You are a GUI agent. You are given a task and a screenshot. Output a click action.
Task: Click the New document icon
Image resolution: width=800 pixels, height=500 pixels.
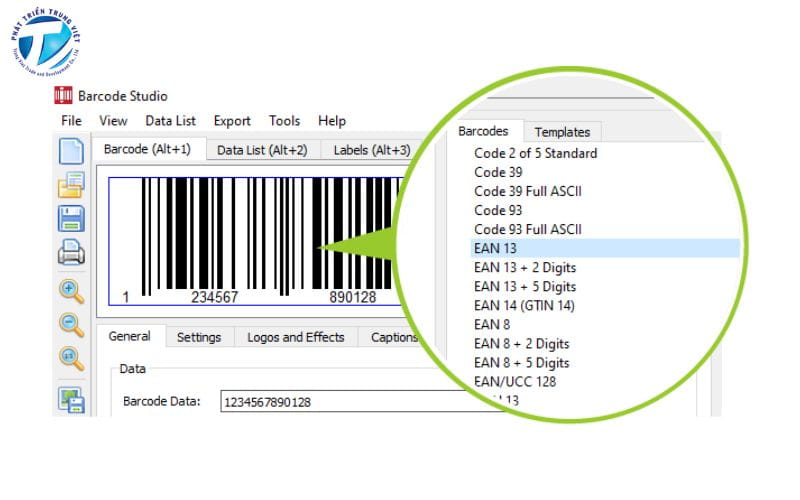(x=71, y=151)
